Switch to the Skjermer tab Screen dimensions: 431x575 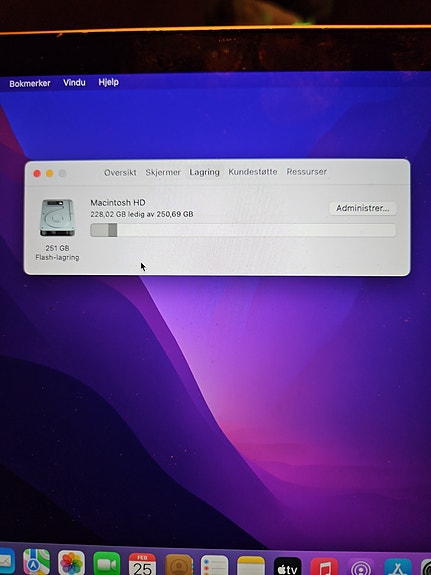click(x=163, y=172)
